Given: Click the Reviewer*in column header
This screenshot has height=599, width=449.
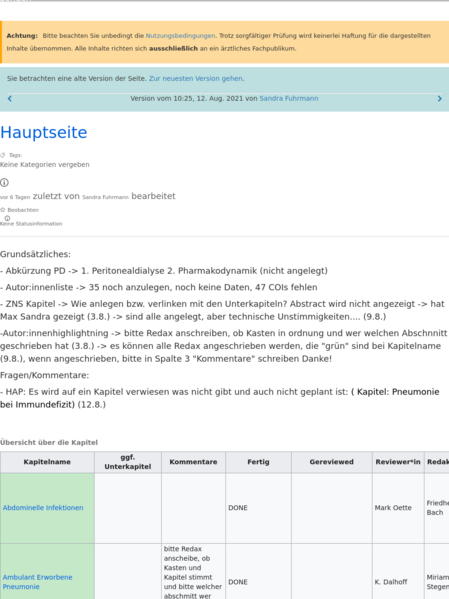Looking at the screenshot, I should pyautogui.click(x=398, y=462).
